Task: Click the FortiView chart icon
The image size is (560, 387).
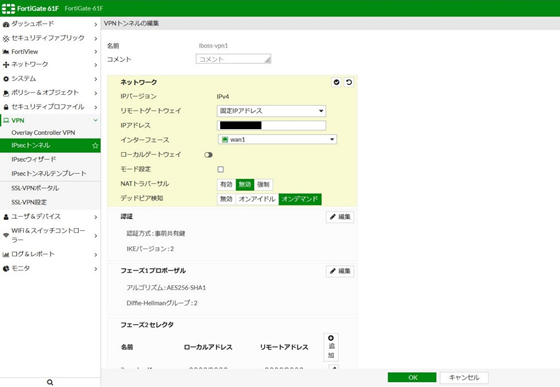Action: (6, 52)
